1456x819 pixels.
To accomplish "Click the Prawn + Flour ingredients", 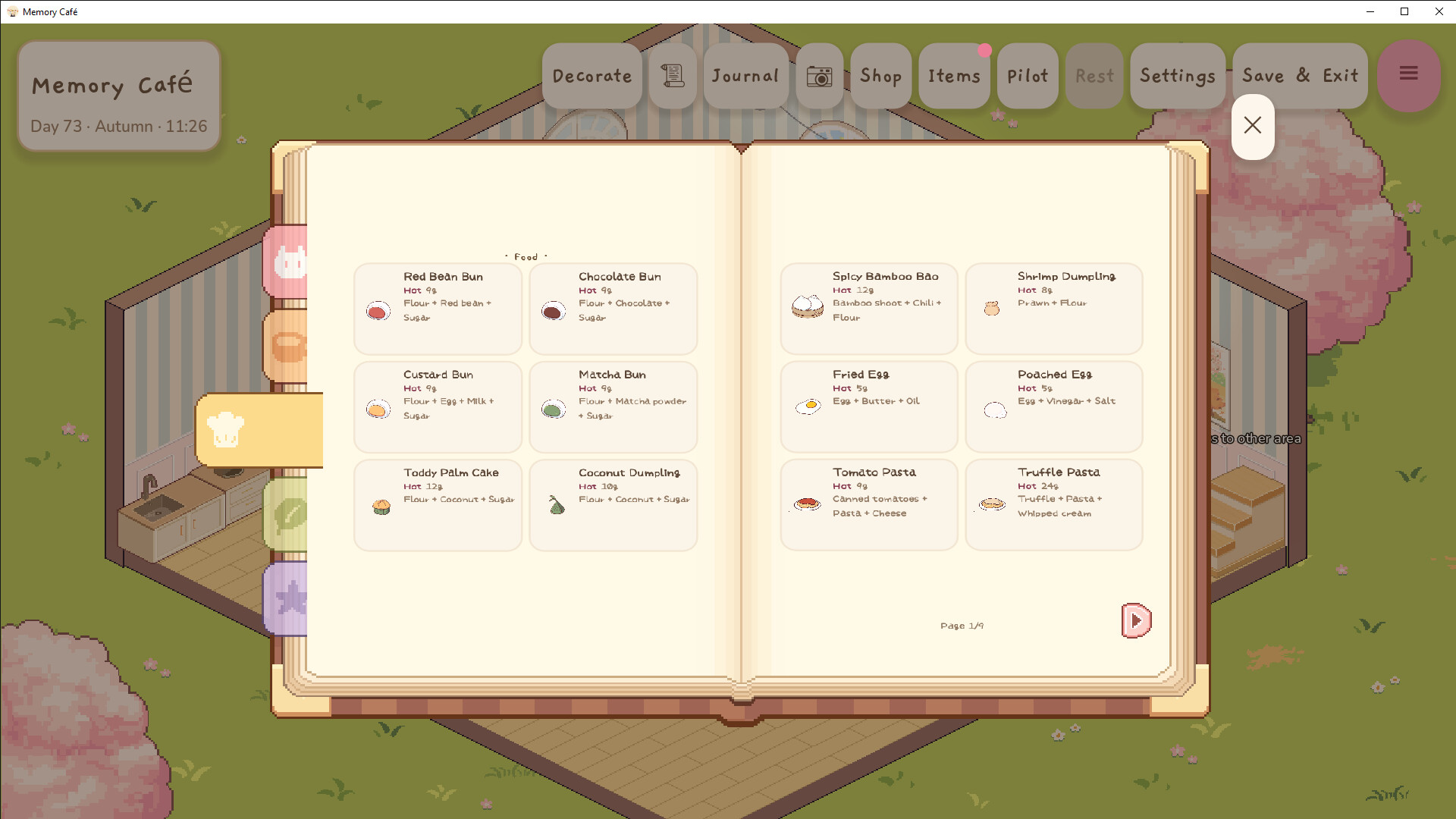I will [1052, 303].
